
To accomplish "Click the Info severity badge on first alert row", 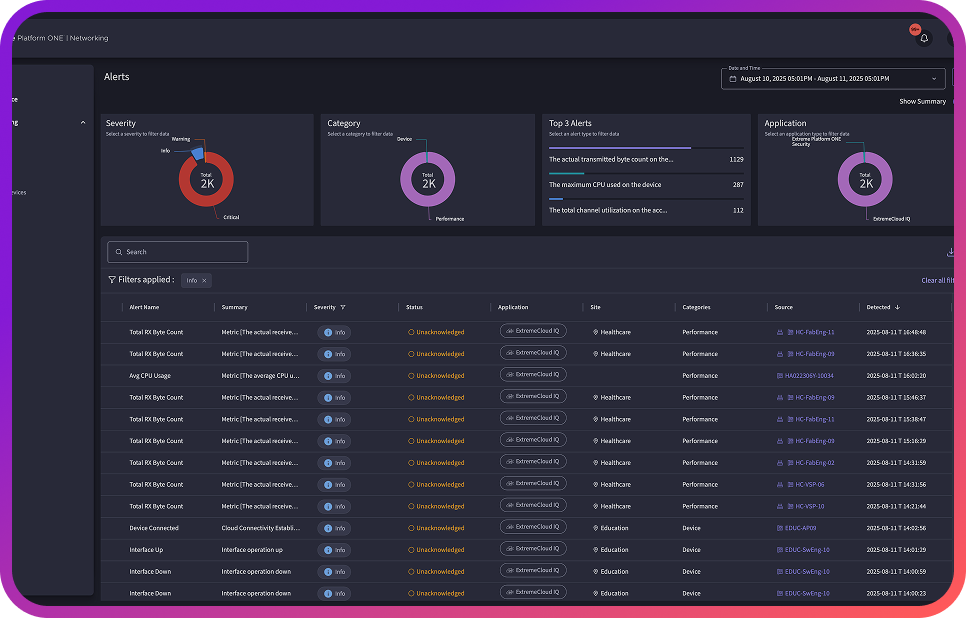I will click(333, 331).
